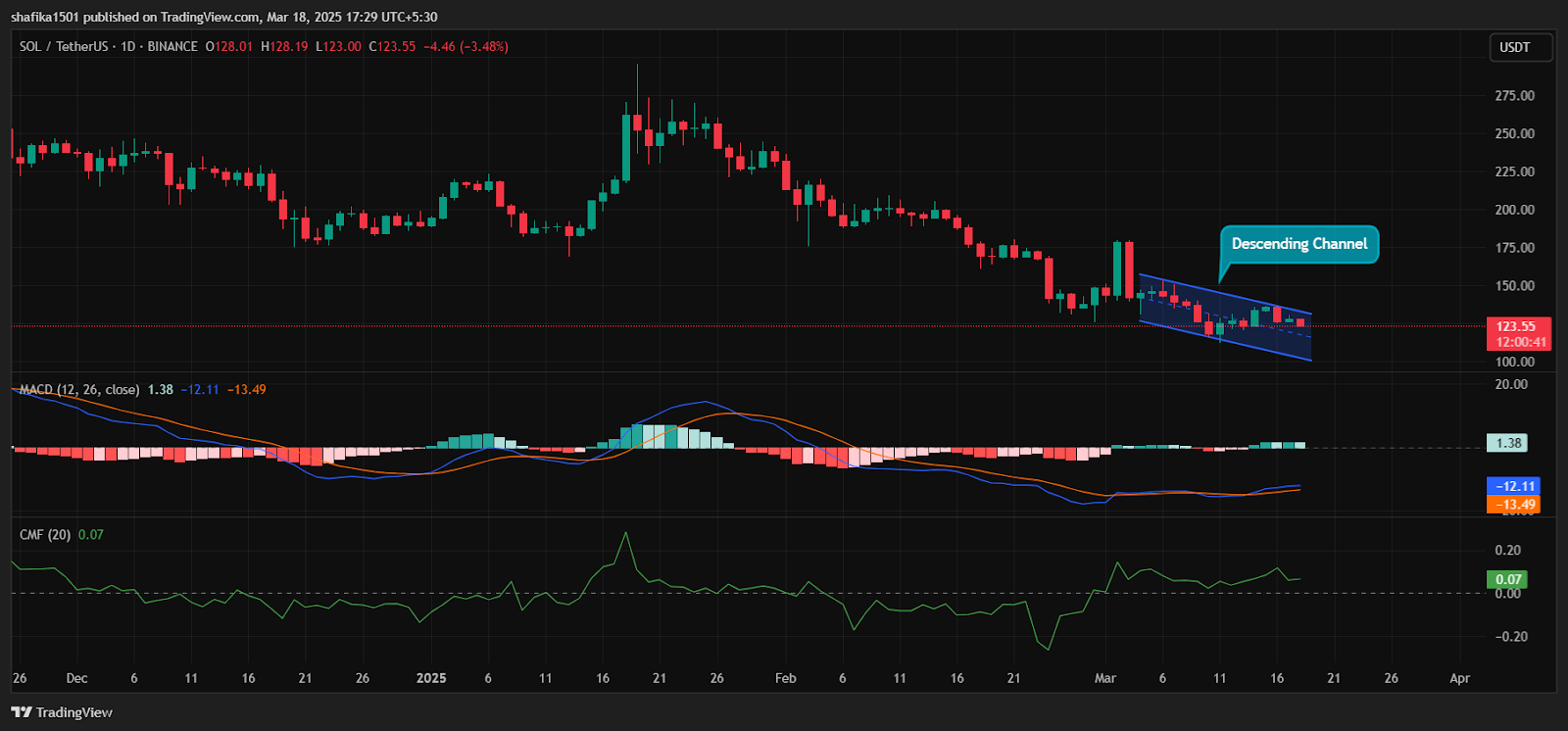Select the MACD (12, 26, close) indicator legend

79,390
